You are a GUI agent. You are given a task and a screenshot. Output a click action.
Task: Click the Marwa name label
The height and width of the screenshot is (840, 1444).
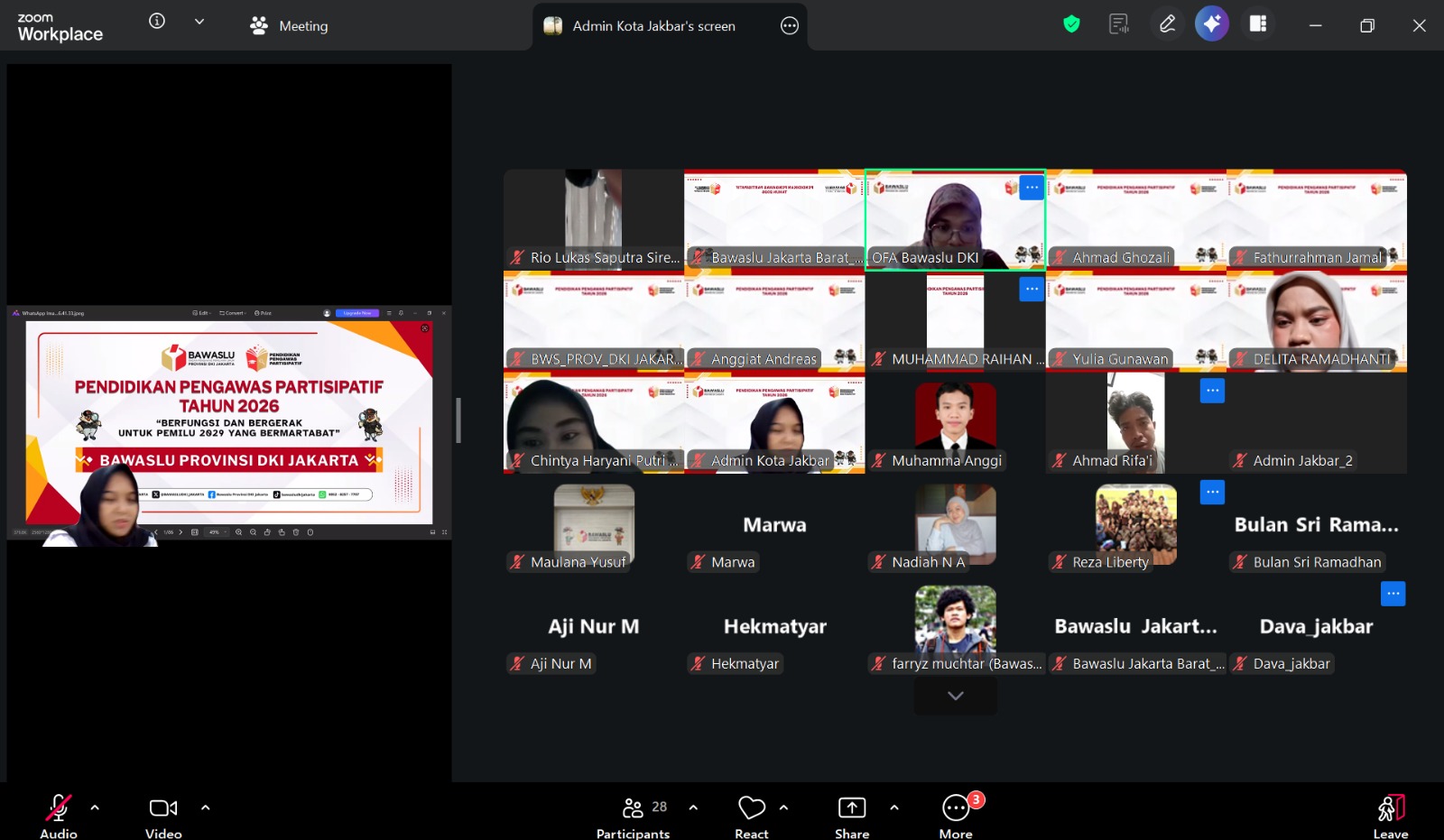[x=733, y=562]
